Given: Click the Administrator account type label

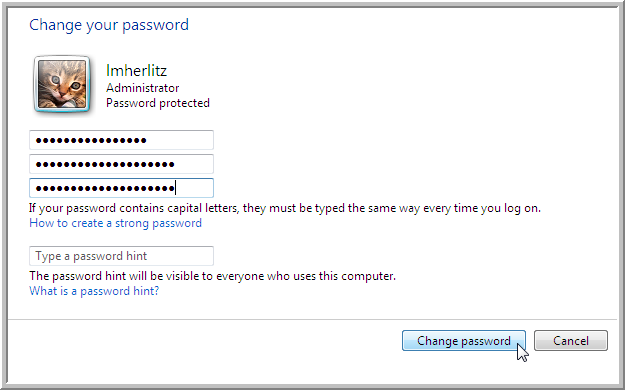Looking at the screenshot, I should [142, 88].
